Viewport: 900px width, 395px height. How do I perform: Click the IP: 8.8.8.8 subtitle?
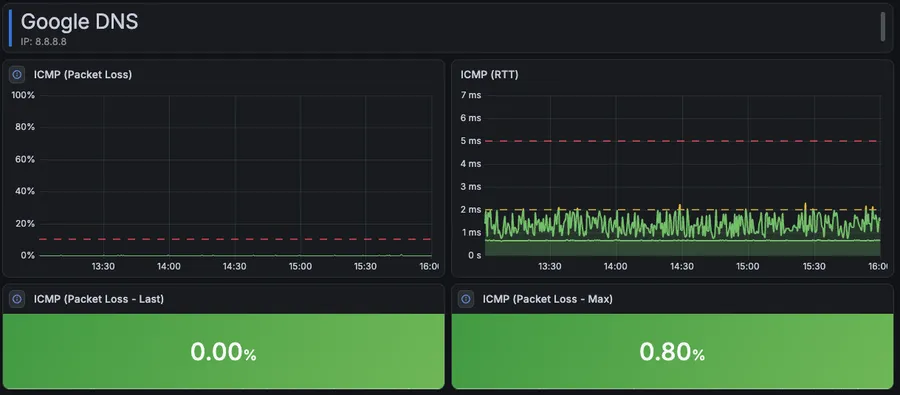click(44, 41)
